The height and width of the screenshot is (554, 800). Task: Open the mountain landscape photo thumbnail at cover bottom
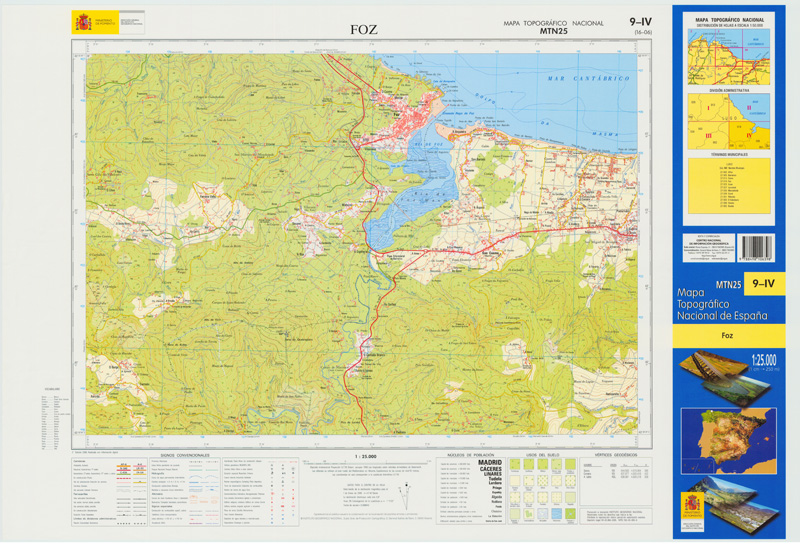click(x=735, y=505)
